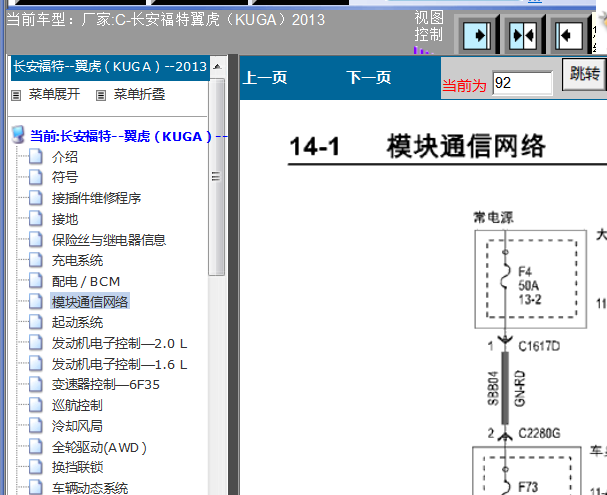The height and width of the screenshot is (495, 607).
Task: Click the page icon next to 起动系统
Action: (x=36, y=322)
